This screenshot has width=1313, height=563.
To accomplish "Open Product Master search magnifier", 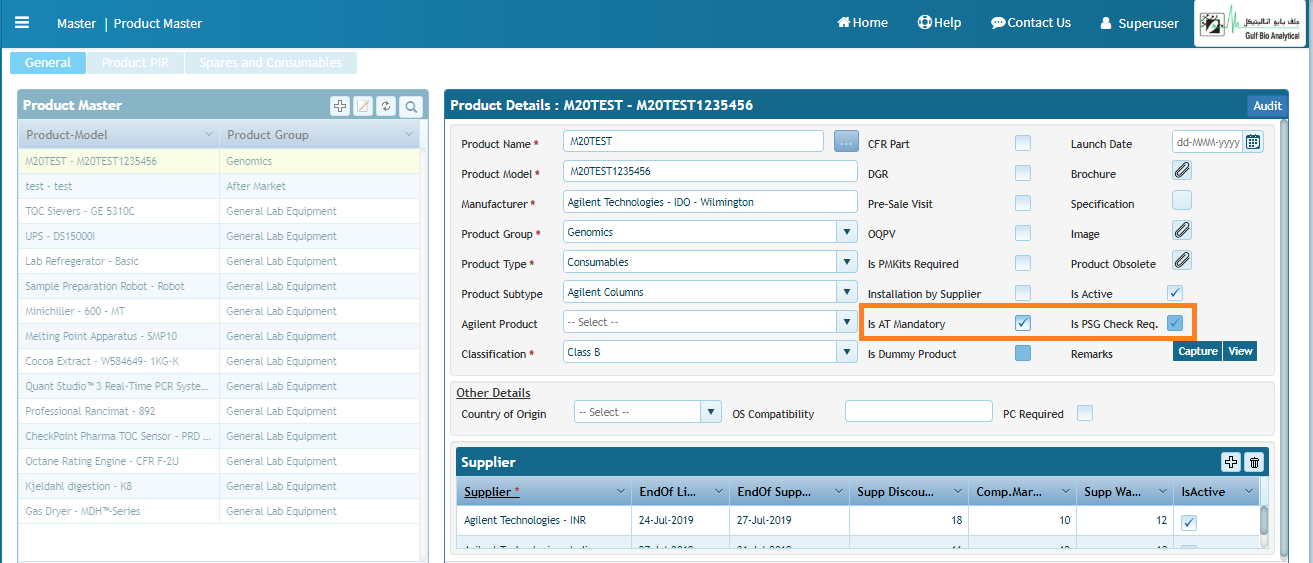I will tap(410, 106).
